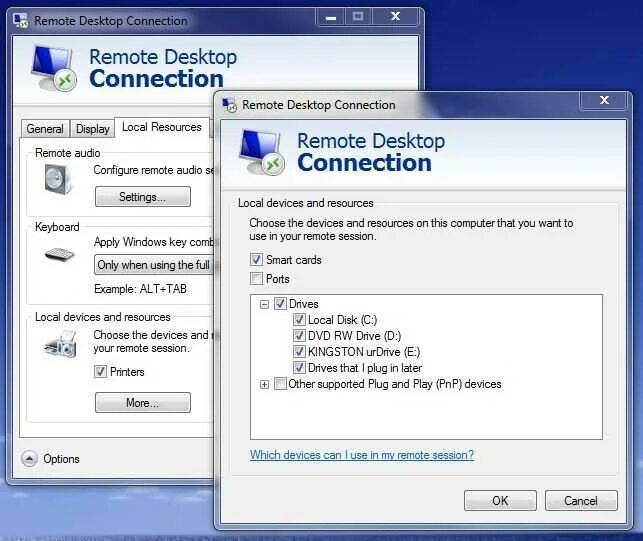Click the 'Ports' label text

click(x=278, y=279)
